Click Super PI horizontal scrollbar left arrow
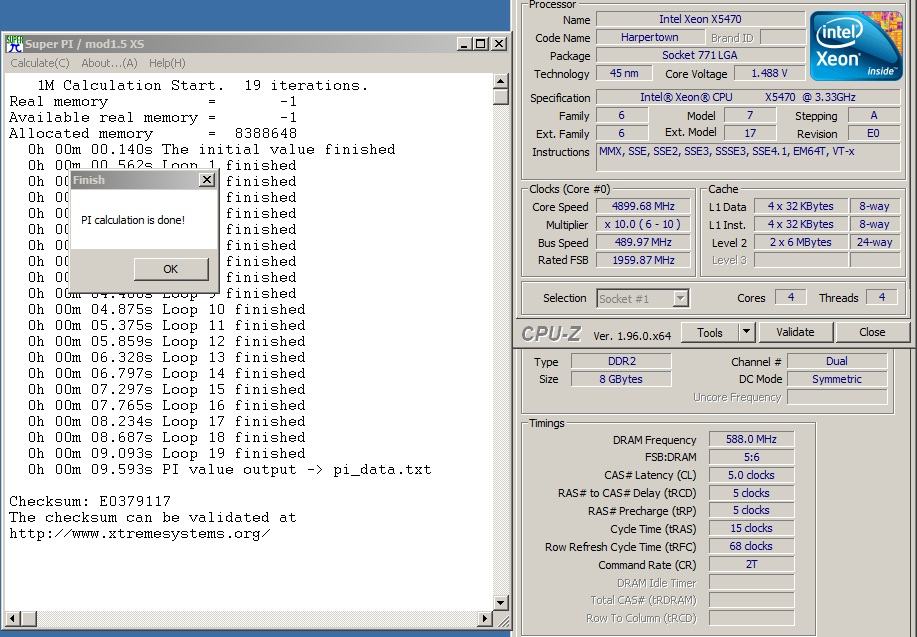This screenshot has height=637, width=917. pos(12,618)
